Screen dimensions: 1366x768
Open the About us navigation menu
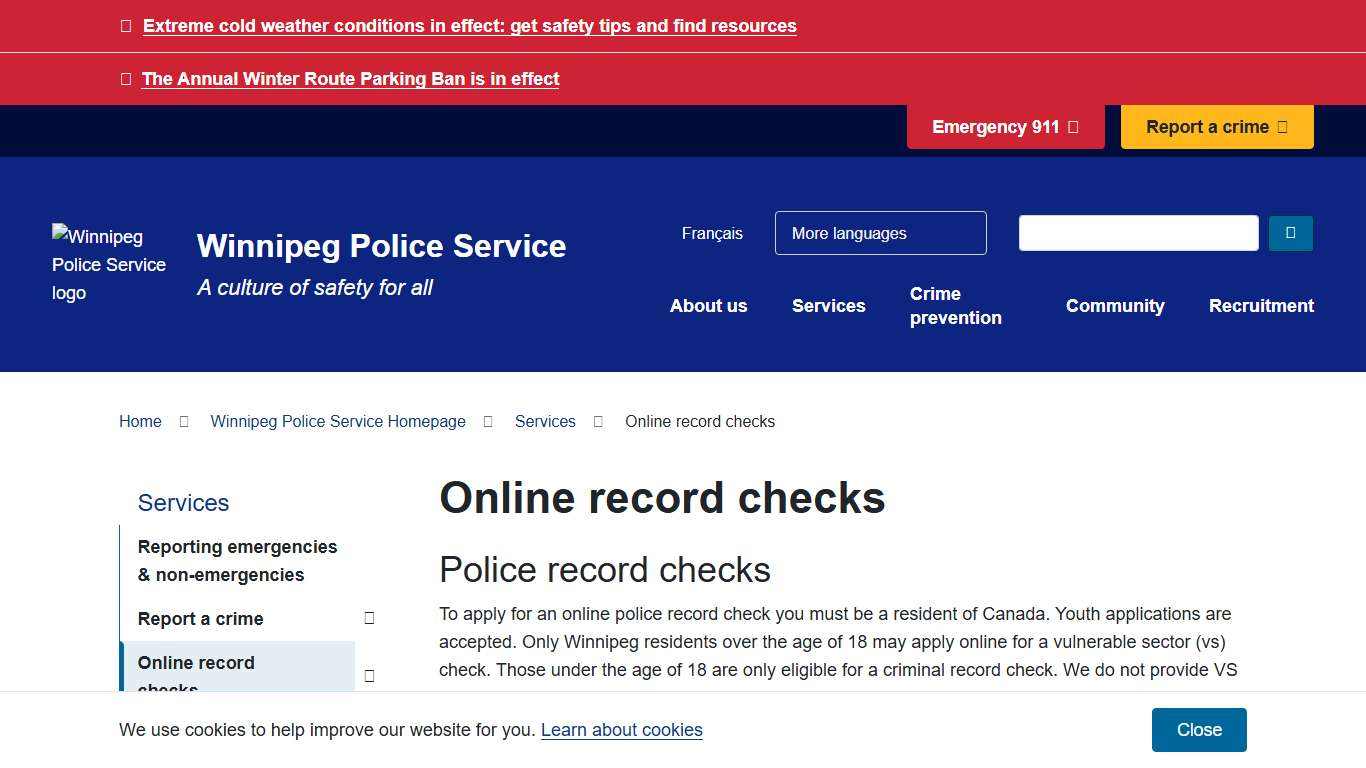[x=708, y=306]
